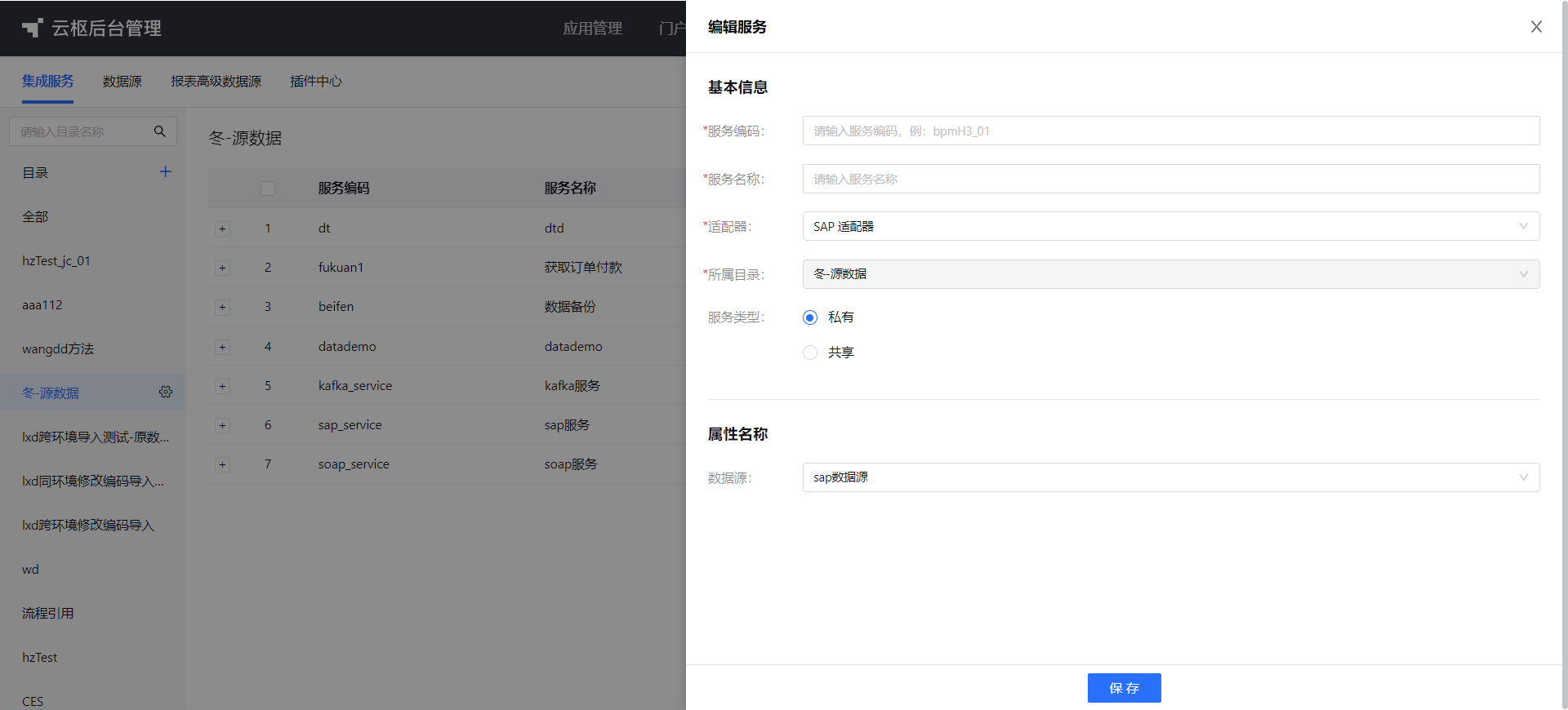Open 应用管理 in top navigation
Image resolution: width=1568 pixels, height=710 pixels.
pyautogui.click(x=592, y=28)
